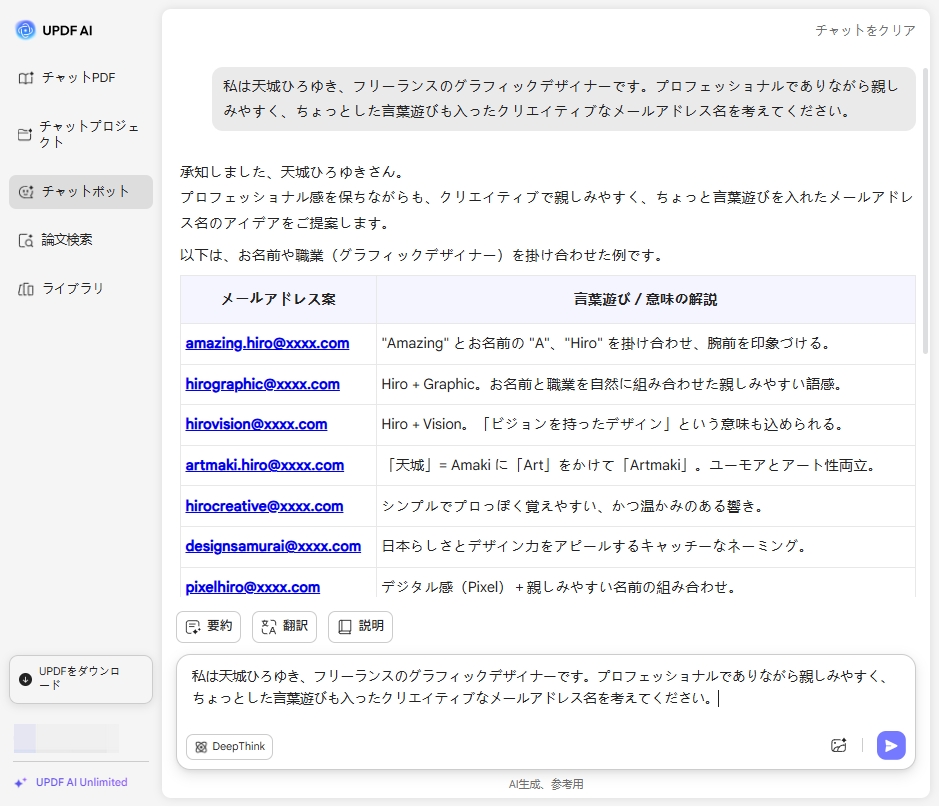The height and width of the screenshot is (807, 939).
Task: Click the 言葉遊び / 意味の解説 column header
Action: coord(646,299)
